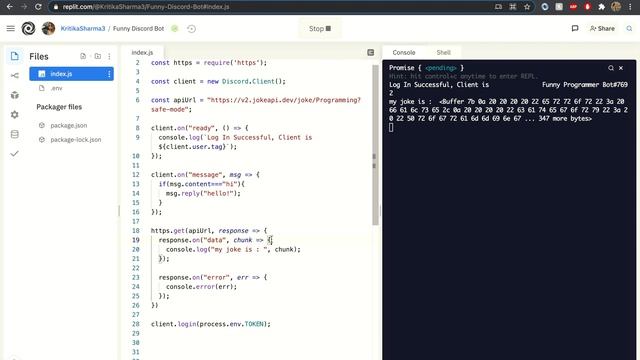Open the index.js file options menu
The width and height of the screenshot is (640, 360).
[109, 74]
